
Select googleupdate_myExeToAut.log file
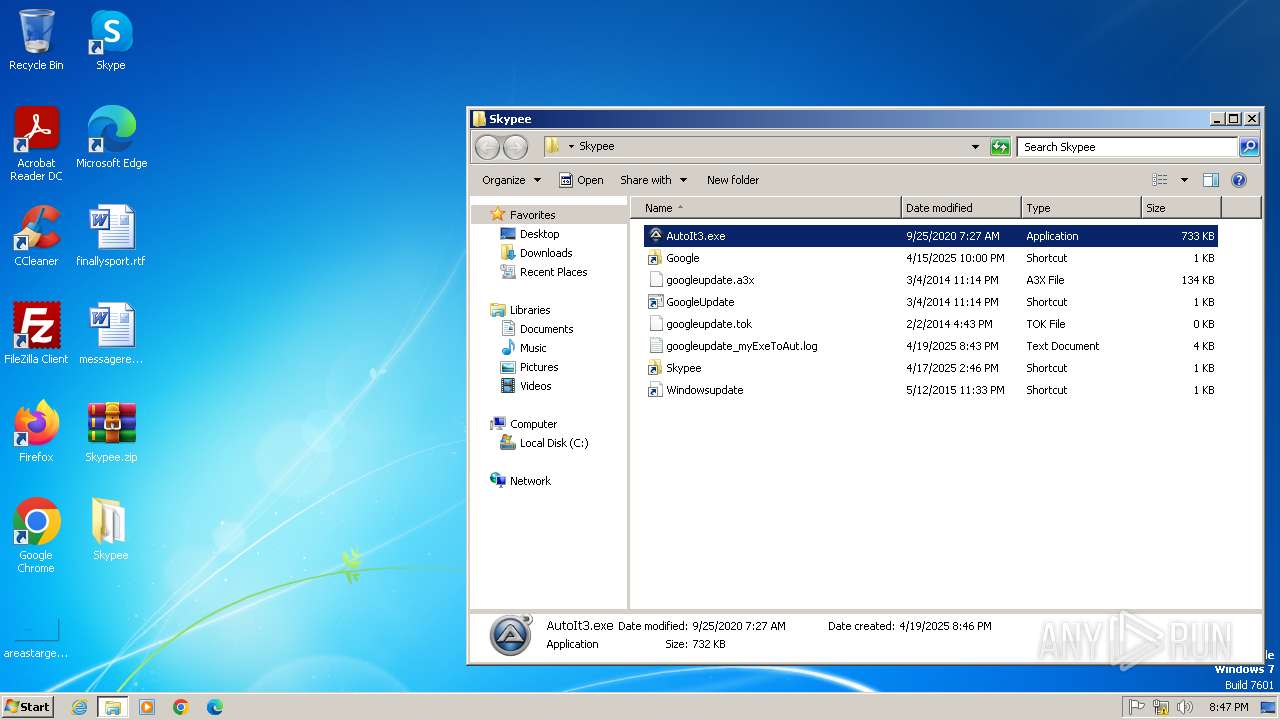pyautogui.click(x=931, y=346)
